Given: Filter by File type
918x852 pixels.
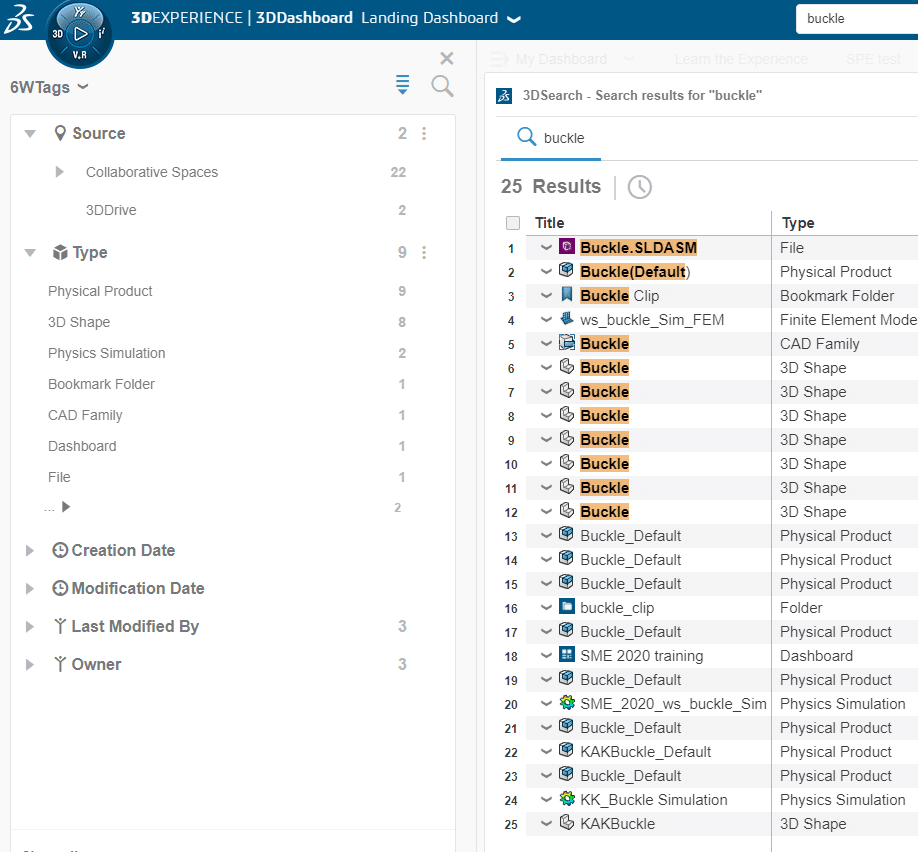Looking at the screenshot, I should [59, 477].
